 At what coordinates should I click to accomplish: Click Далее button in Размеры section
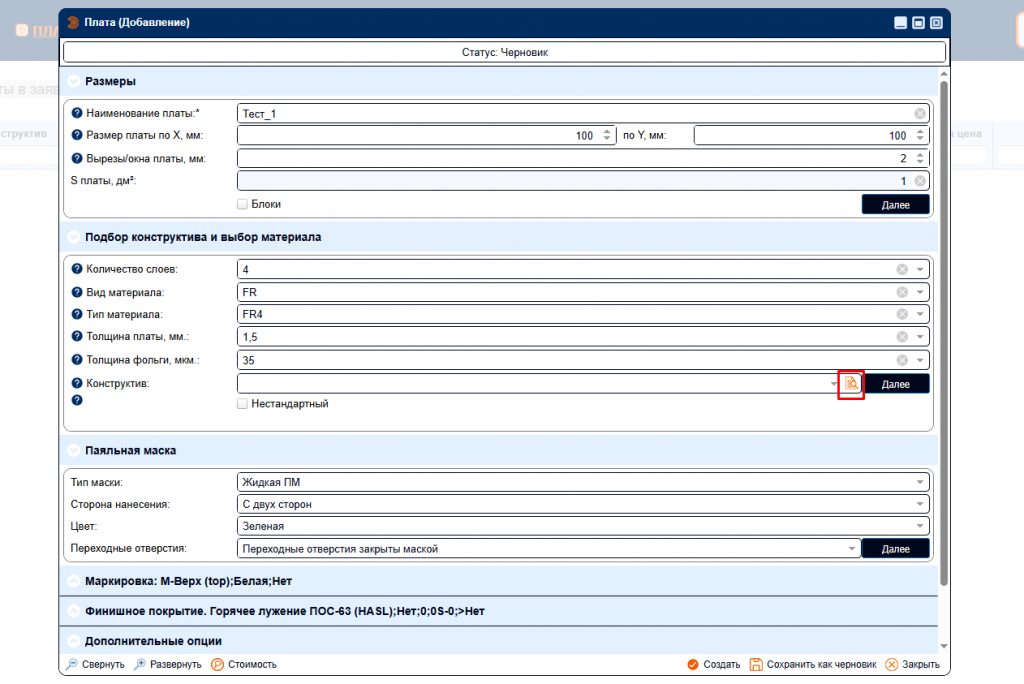pos(895,204)
